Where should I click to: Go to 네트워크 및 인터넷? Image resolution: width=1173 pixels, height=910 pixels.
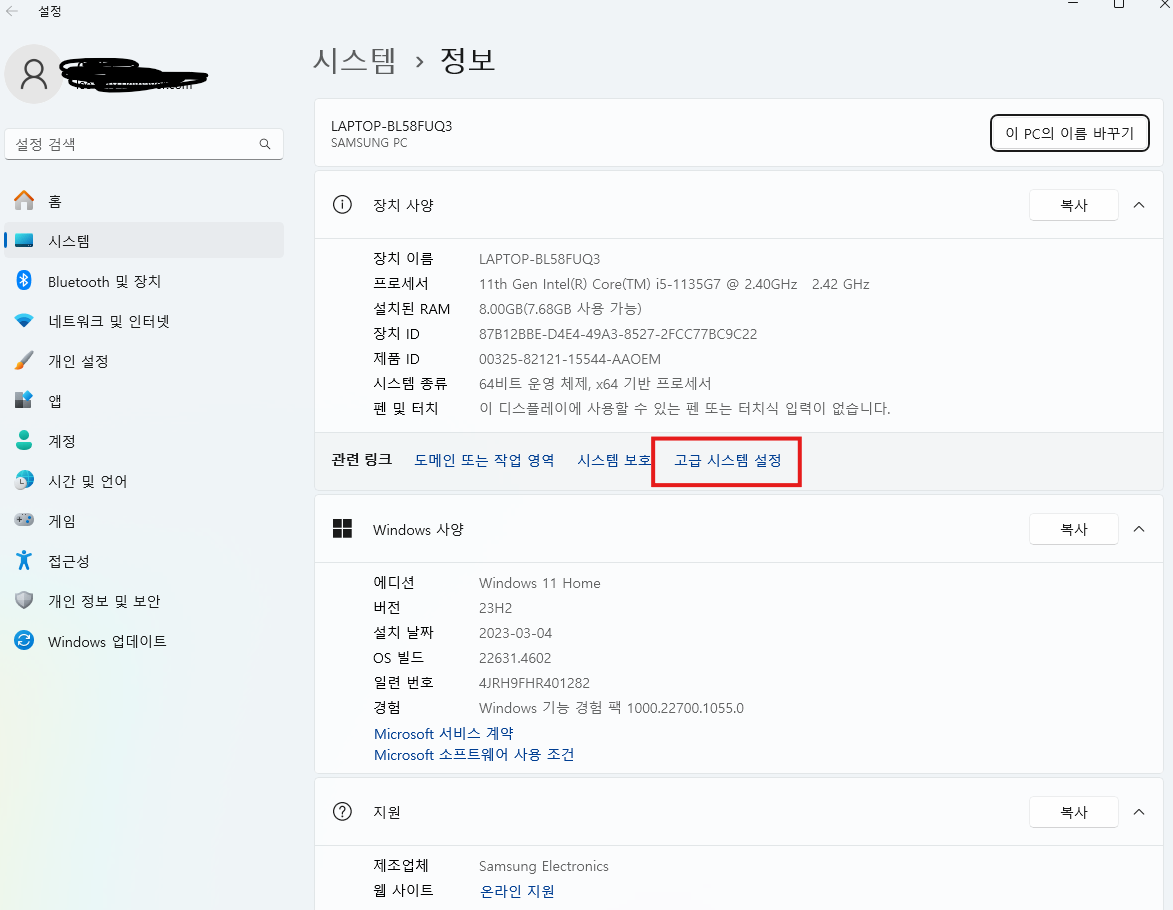click(144, 321)
